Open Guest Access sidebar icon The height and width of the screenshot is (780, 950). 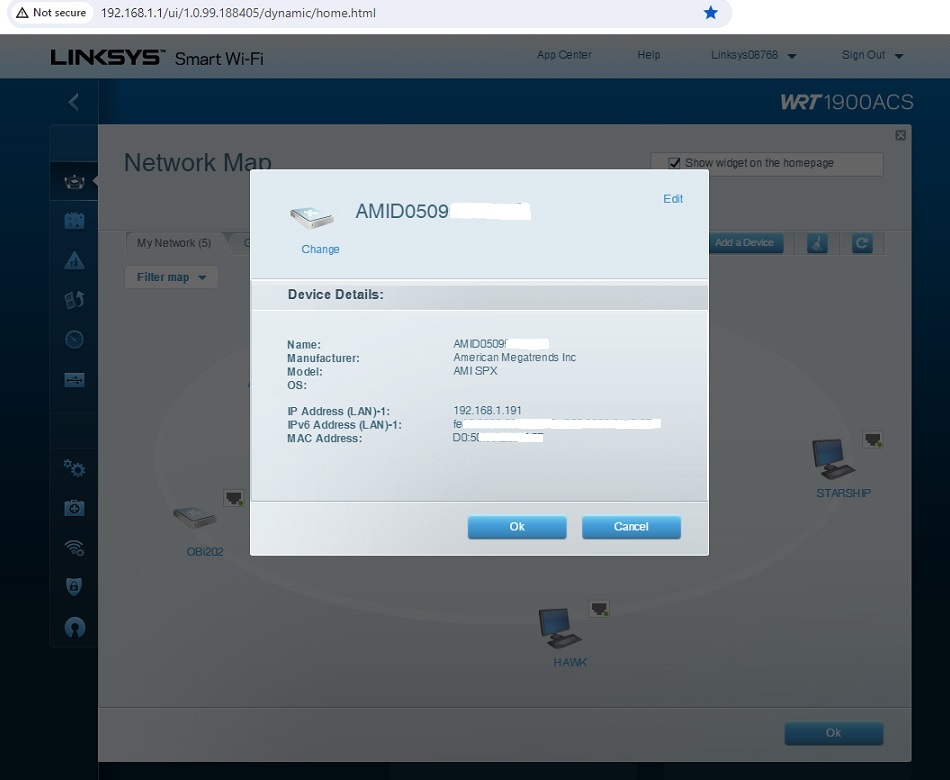[74, 221]
